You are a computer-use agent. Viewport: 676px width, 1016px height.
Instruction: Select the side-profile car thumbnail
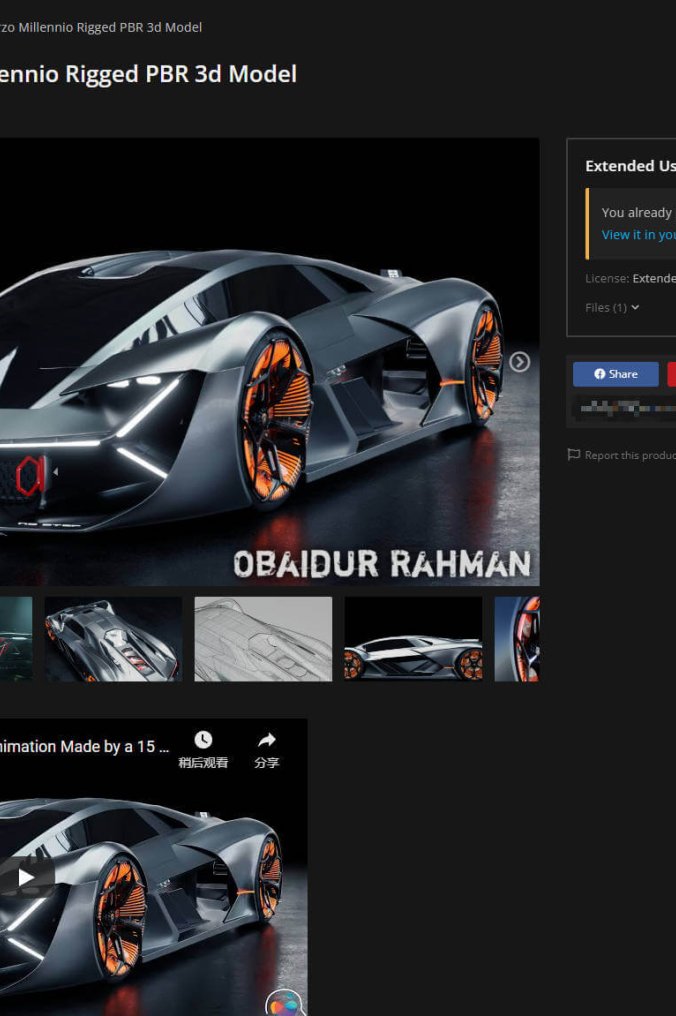click(413, 639)
